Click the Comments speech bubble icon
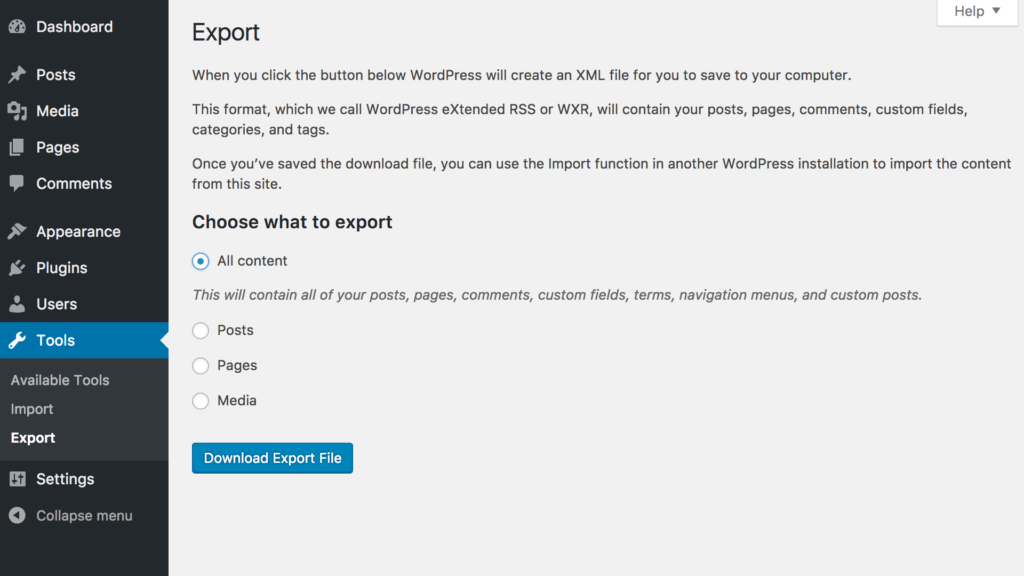Viewport: 1024px width, 576px height. pos(17,184)
